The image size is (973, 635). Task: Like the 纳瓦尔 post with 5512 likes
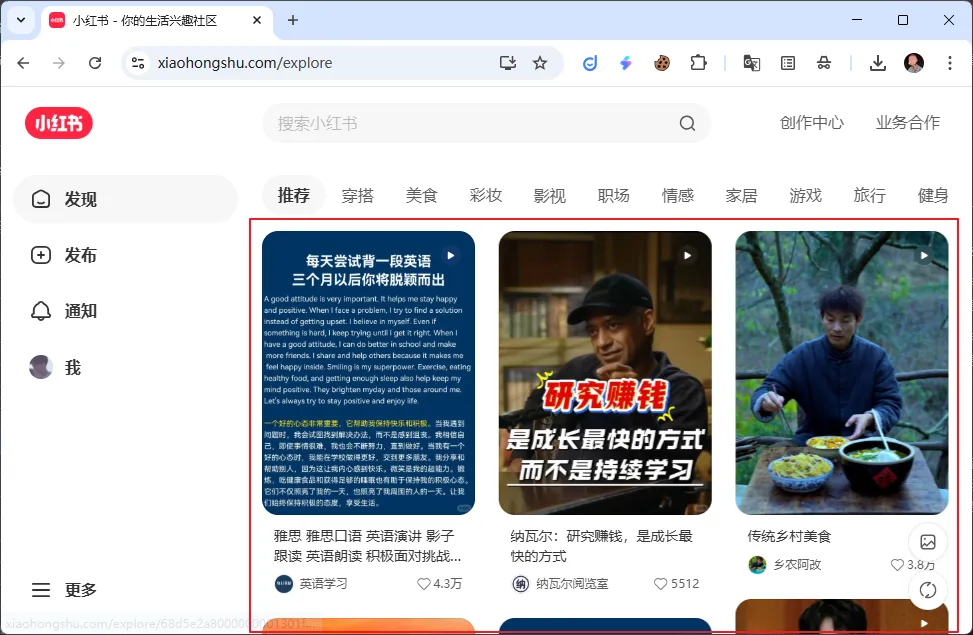[660, 584]
